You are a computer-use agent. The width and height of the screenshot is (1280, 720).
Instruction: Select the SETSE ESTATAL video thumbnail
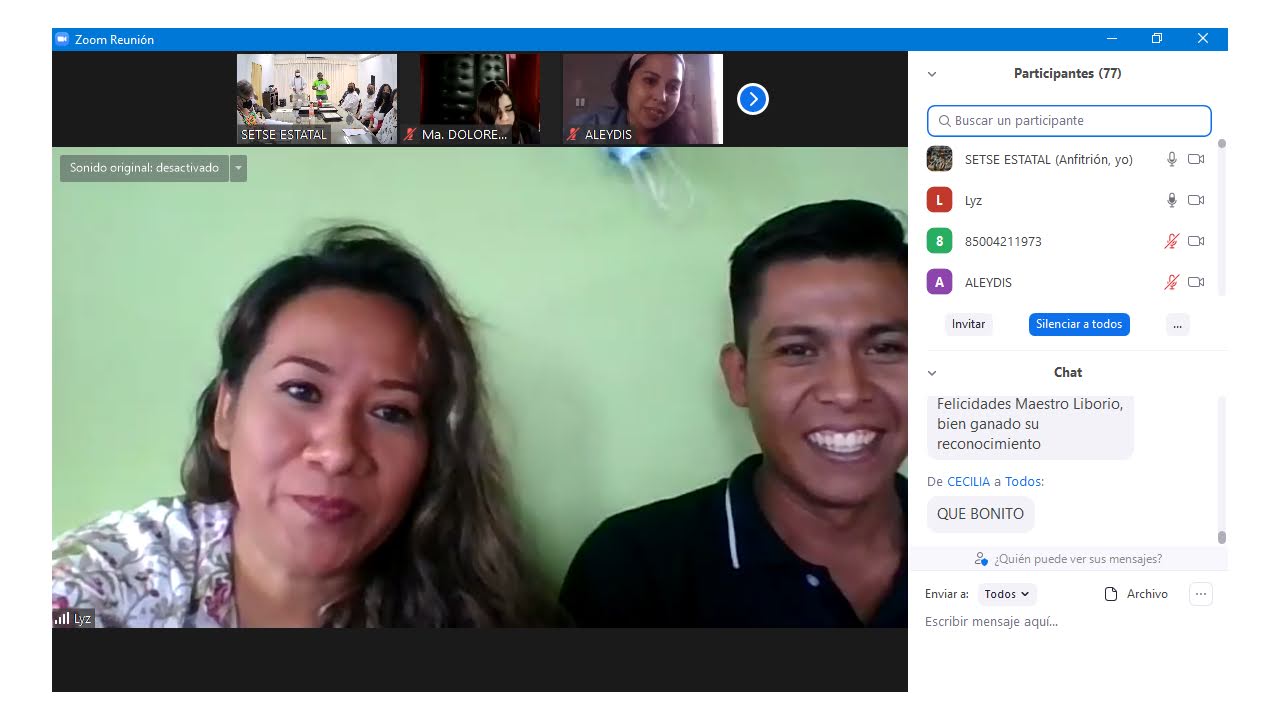click(317, 99)
